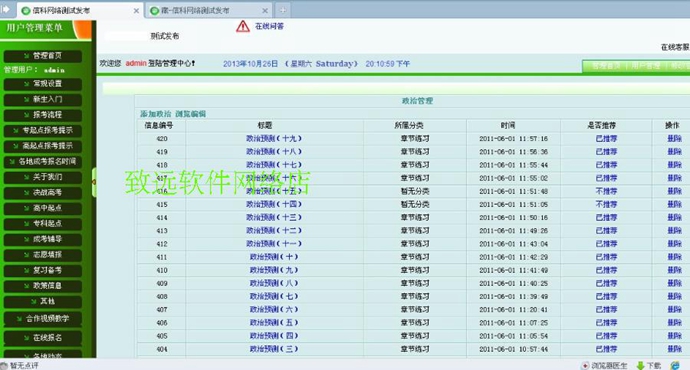Click the back arrow icon at top left
The image size is (690, 370).
[x=6, y=9]
